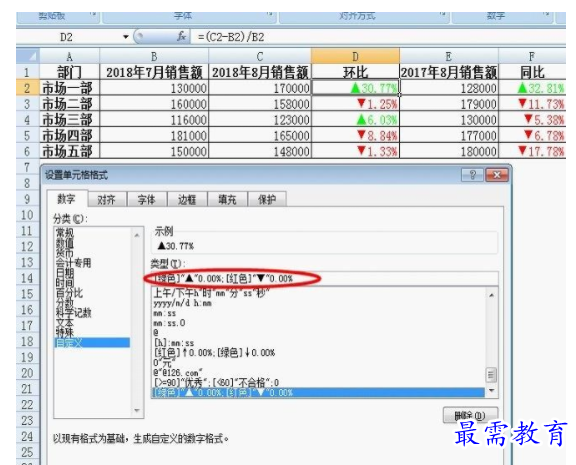Open the Name Box dropdown arrow
Viewport: 576px width, 465px height.
coord(126,37)
